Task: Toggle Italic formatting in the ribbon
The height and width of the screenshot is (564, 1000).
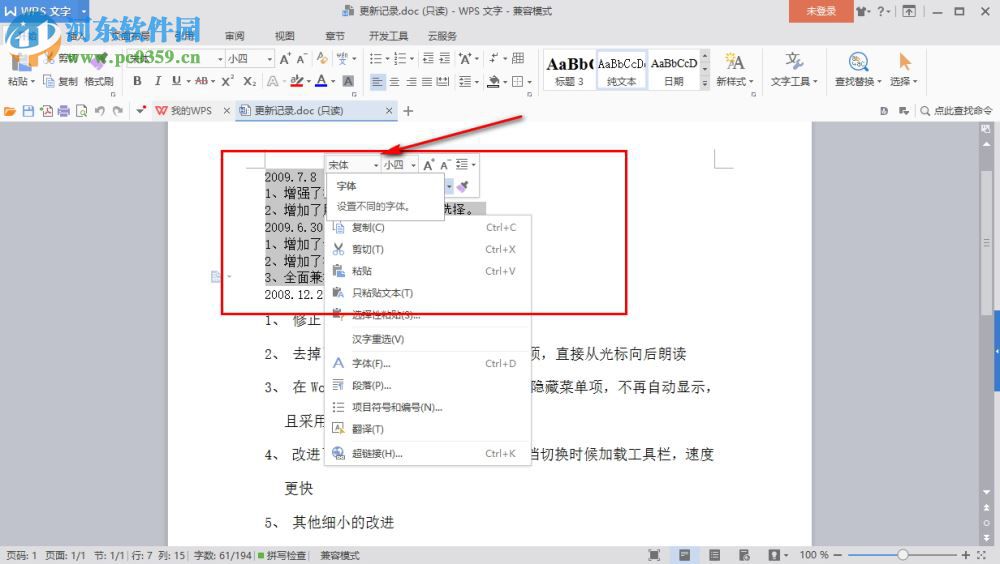Action: coord(158,81)
